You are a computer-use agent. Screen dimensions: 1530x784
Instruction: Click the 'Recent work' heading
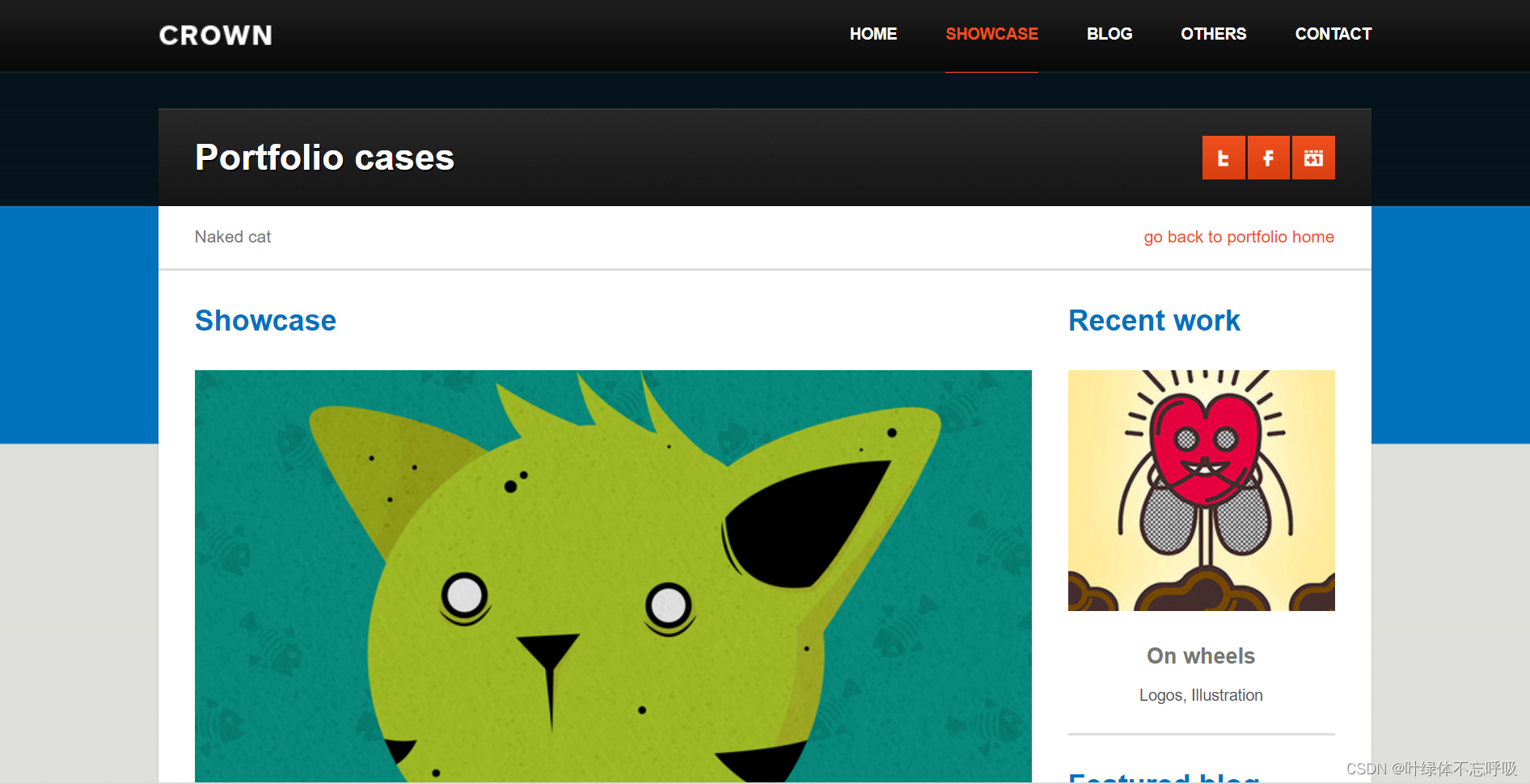[x=1154, y=321]
